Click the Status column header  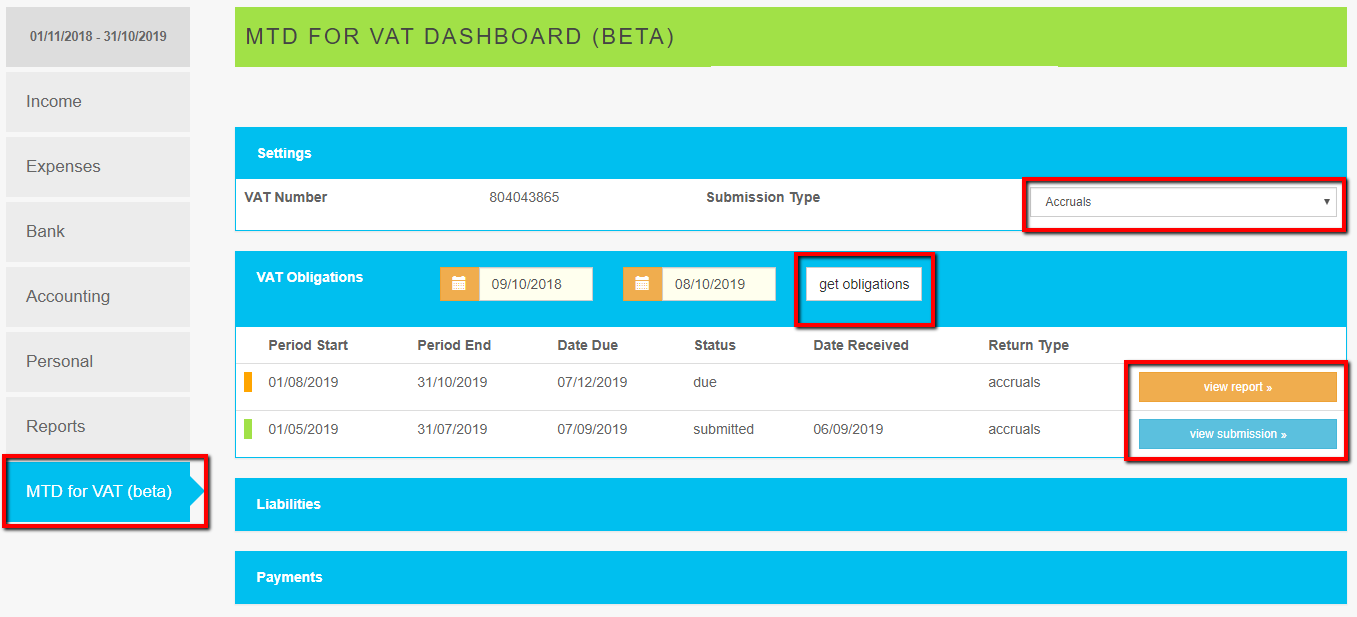point(715,345)
